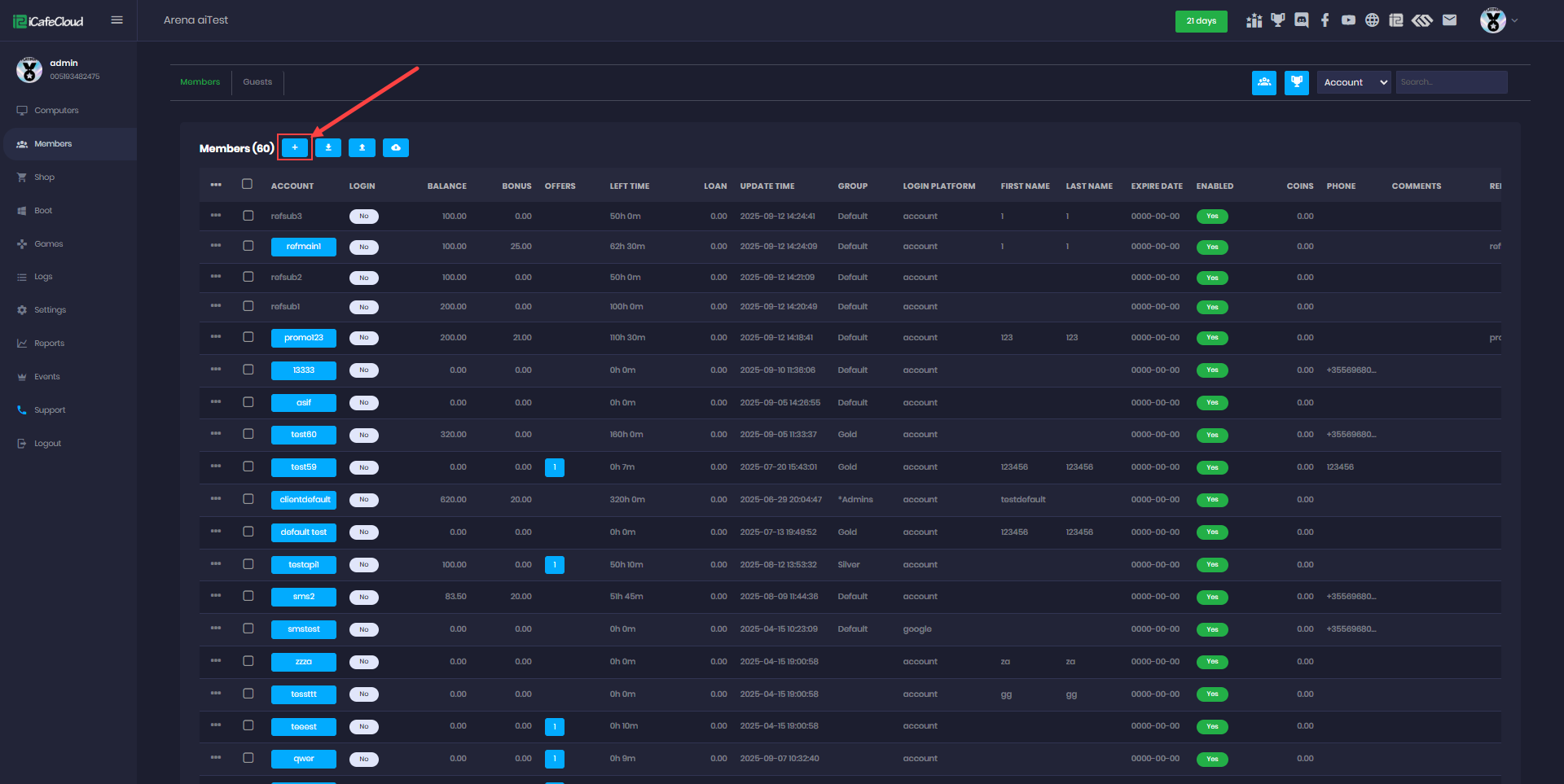Open the Discord icon in header
The image size is (1564, 784).
pos(1301,20)
